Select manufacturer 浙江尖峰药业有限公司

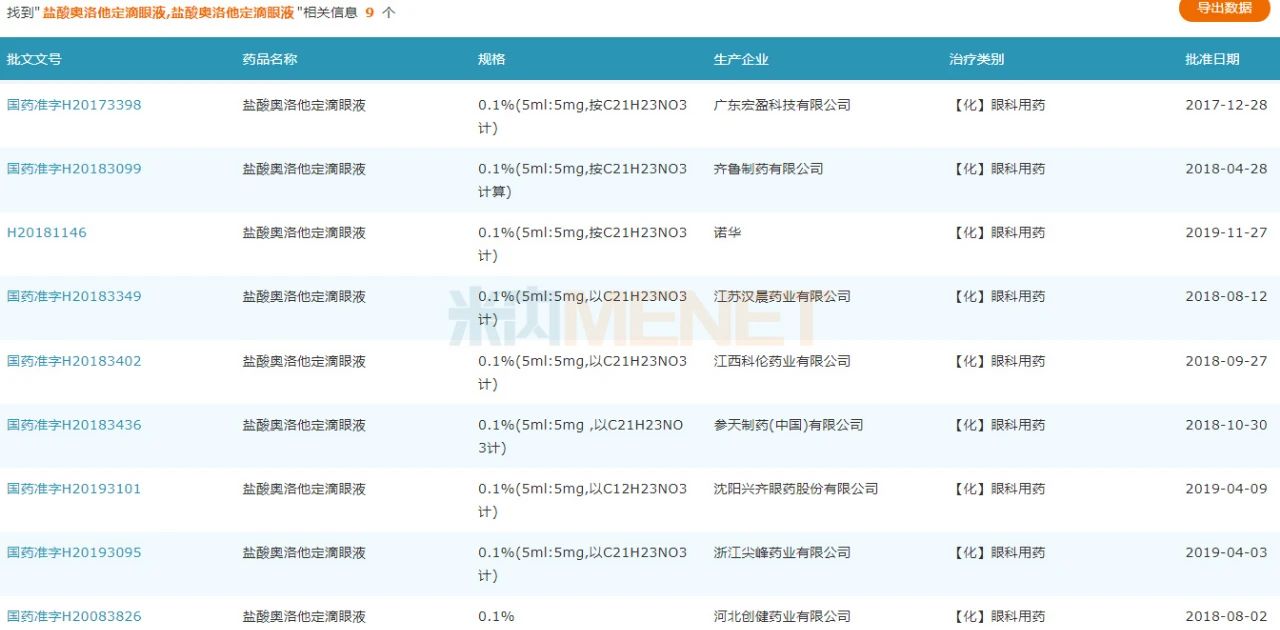coord(782,553)
